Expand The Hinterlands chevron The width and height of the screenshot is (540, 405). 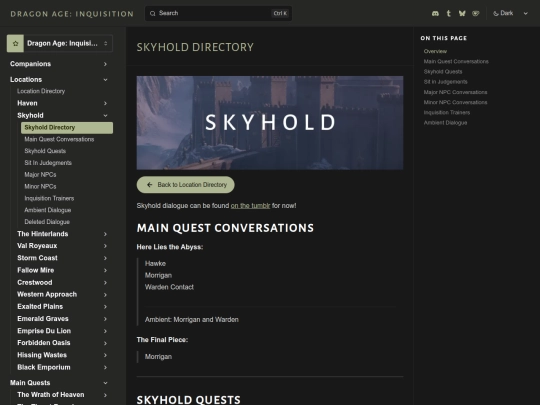pos(105,234)
